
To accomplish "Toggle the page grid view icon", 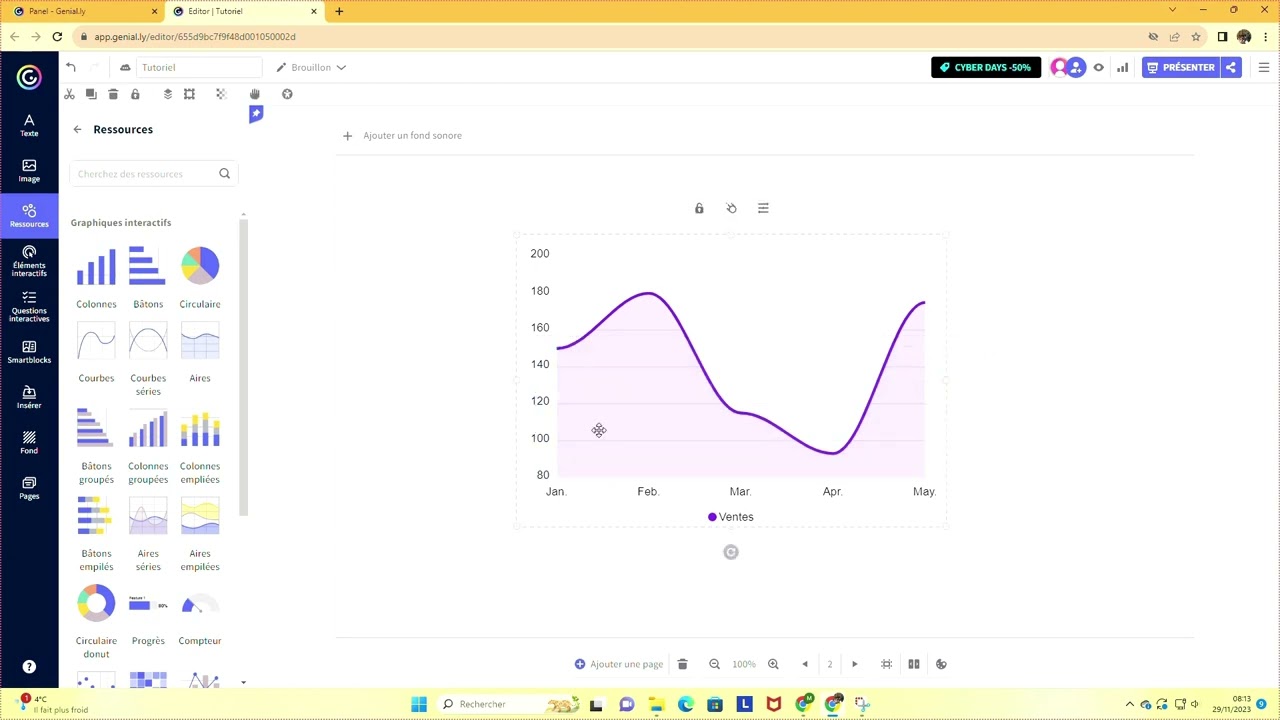I will (x=913, y=664).
